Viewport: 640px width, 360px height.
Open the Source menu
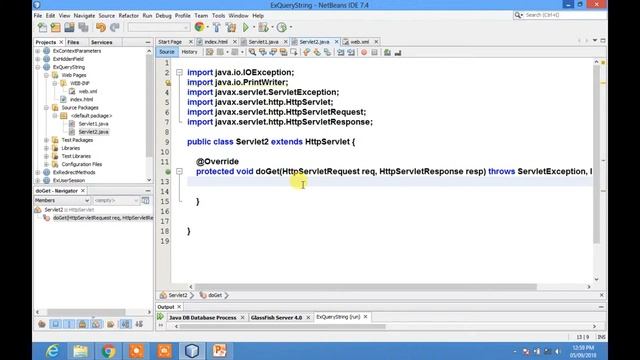[107, 16]
